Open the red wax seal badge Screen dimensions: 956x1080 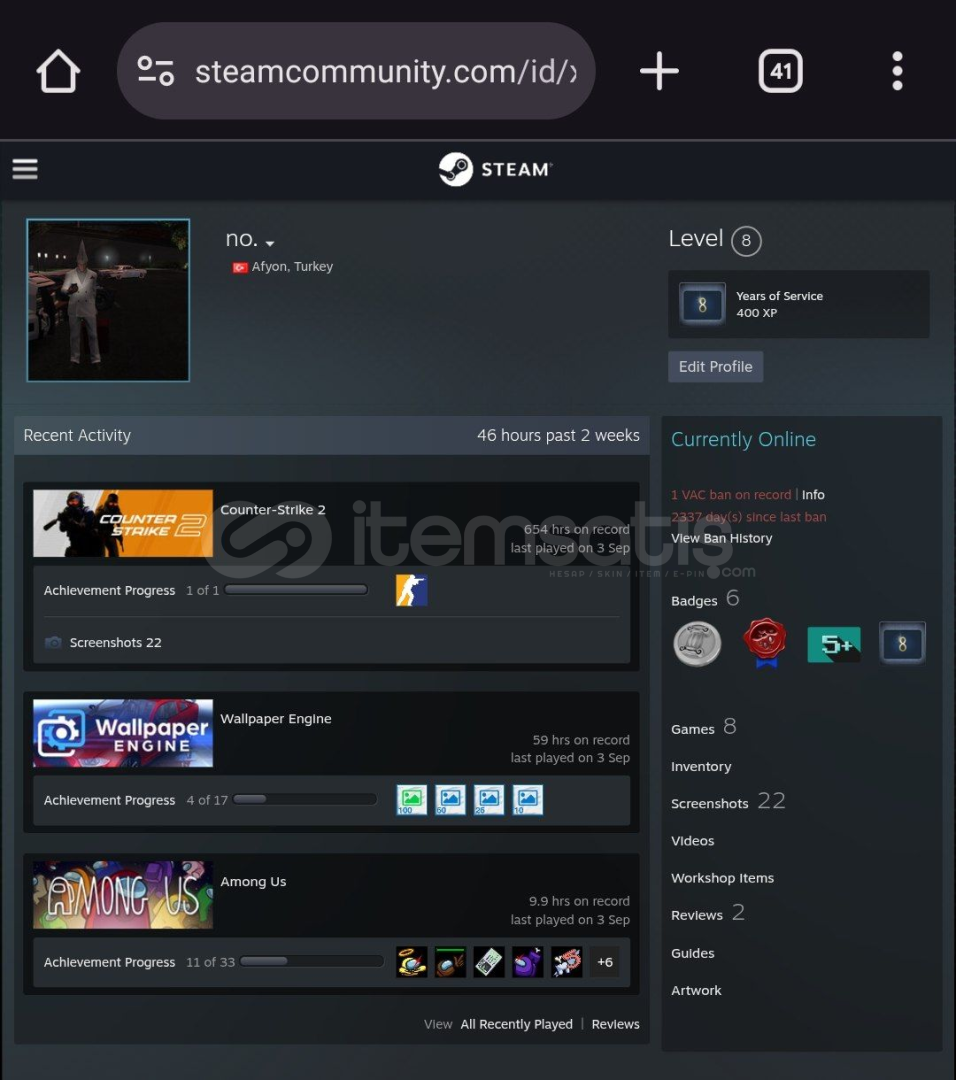765,644
